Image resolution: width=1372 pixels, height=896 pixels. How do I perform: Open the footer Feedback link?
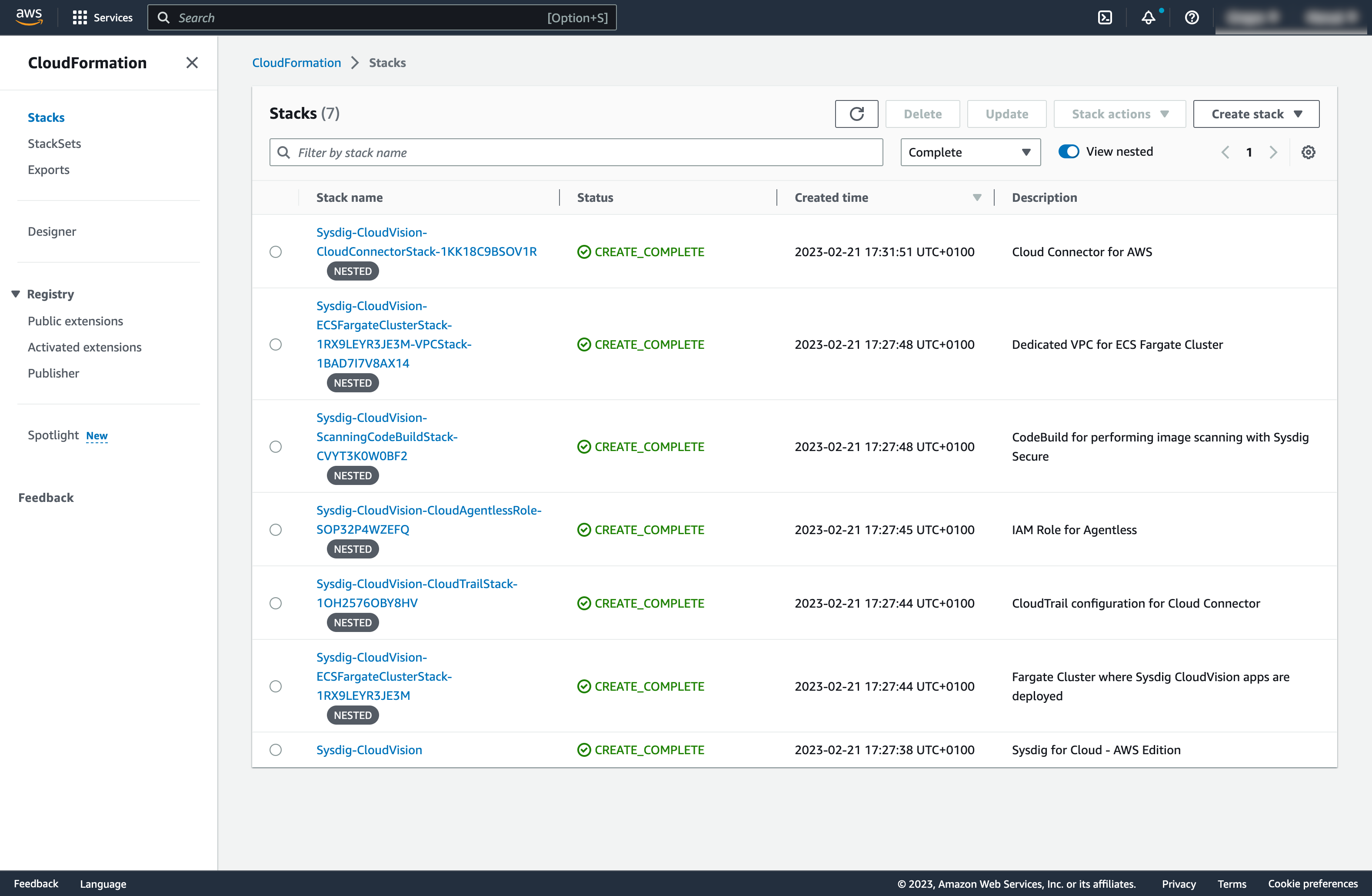[36, 883]
